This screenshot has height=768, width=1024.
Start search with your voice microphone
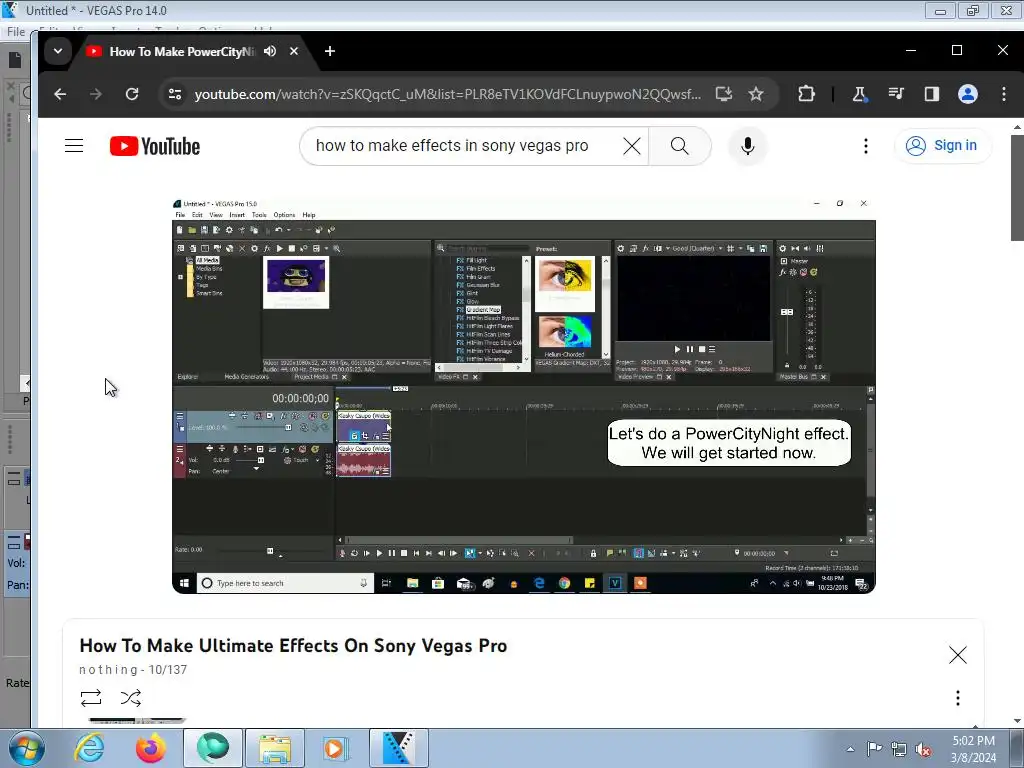[x=748, y=146]
